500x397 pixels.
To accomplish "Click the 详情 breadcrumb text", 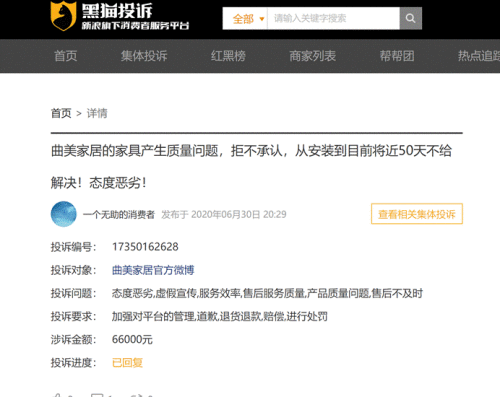I will coord(97,113).
